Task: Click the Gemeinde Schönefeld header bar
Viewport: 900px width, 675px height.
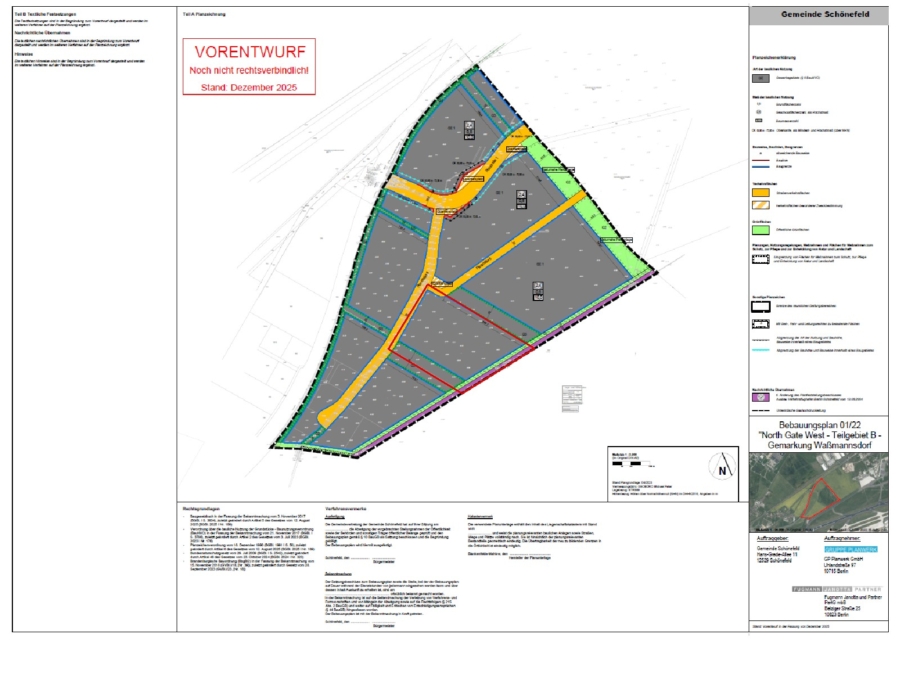Action: click(x=818, y=15)
